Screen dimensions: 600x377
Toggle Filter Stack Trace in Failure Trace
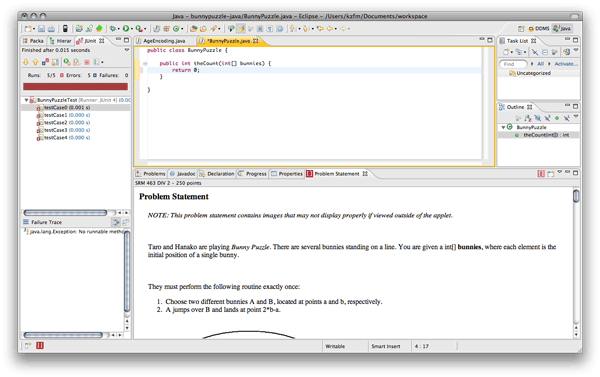pos(116,222)
